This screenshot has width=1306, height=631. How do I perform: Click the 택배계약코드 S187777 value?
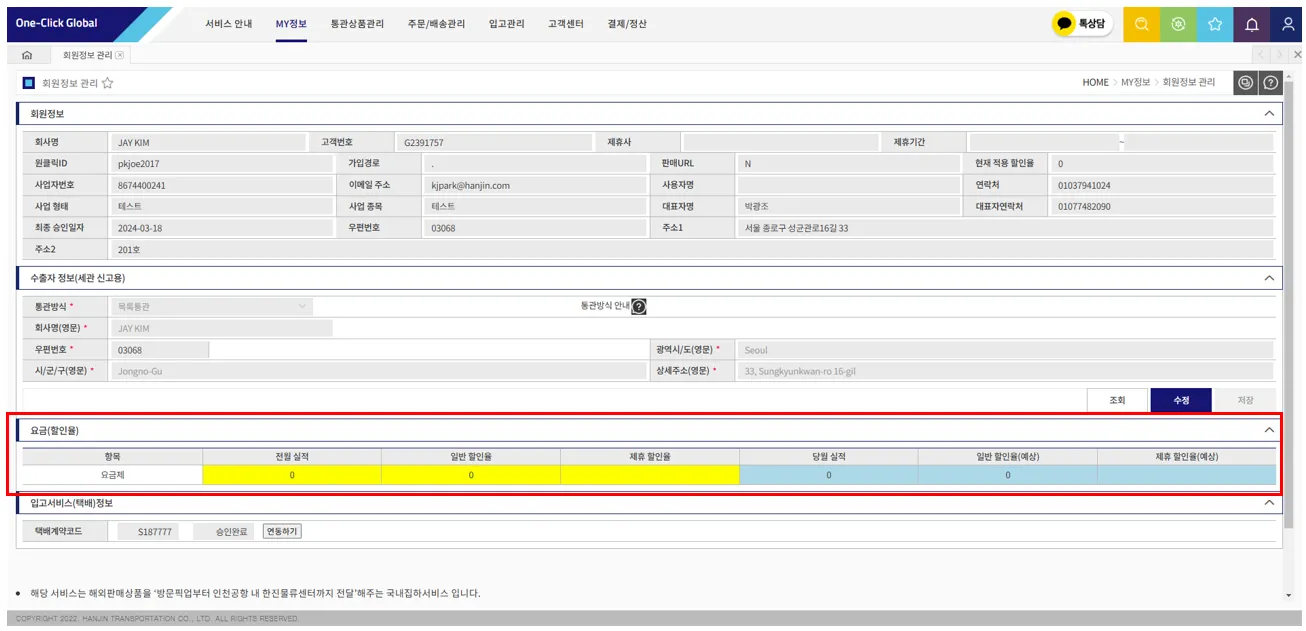[148, 532]
